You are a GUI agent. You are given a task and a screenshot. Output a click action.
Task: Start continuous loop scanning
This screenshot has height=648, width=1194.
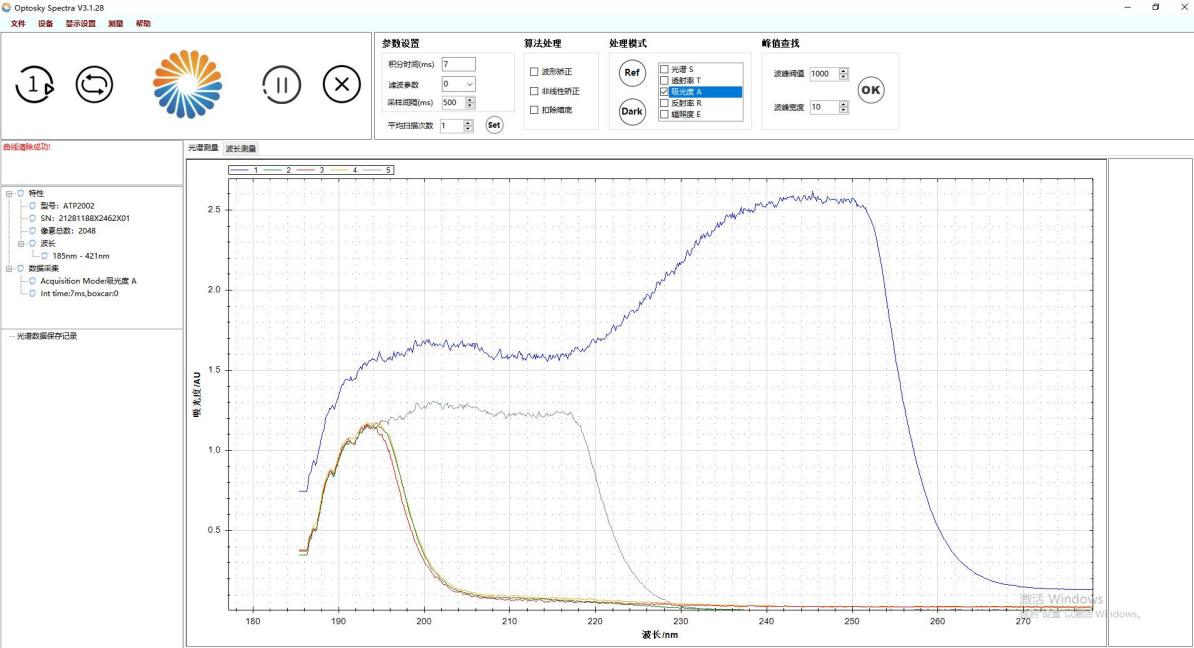(x=95, y=86)
